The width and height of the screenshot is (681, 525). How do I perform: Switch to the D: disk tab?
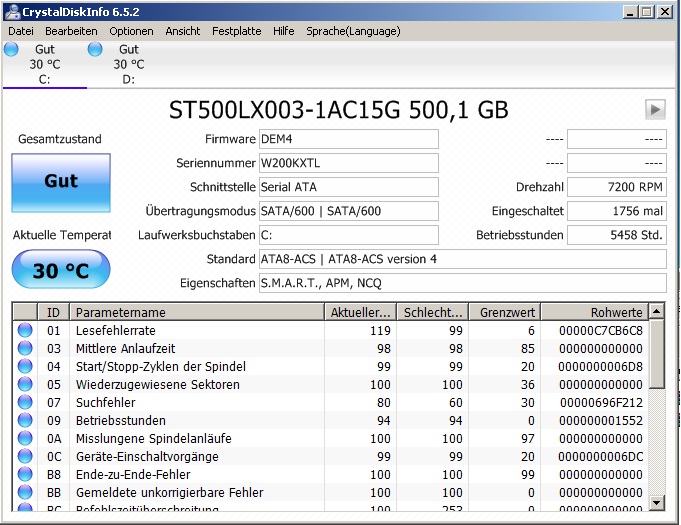[129, 64]
